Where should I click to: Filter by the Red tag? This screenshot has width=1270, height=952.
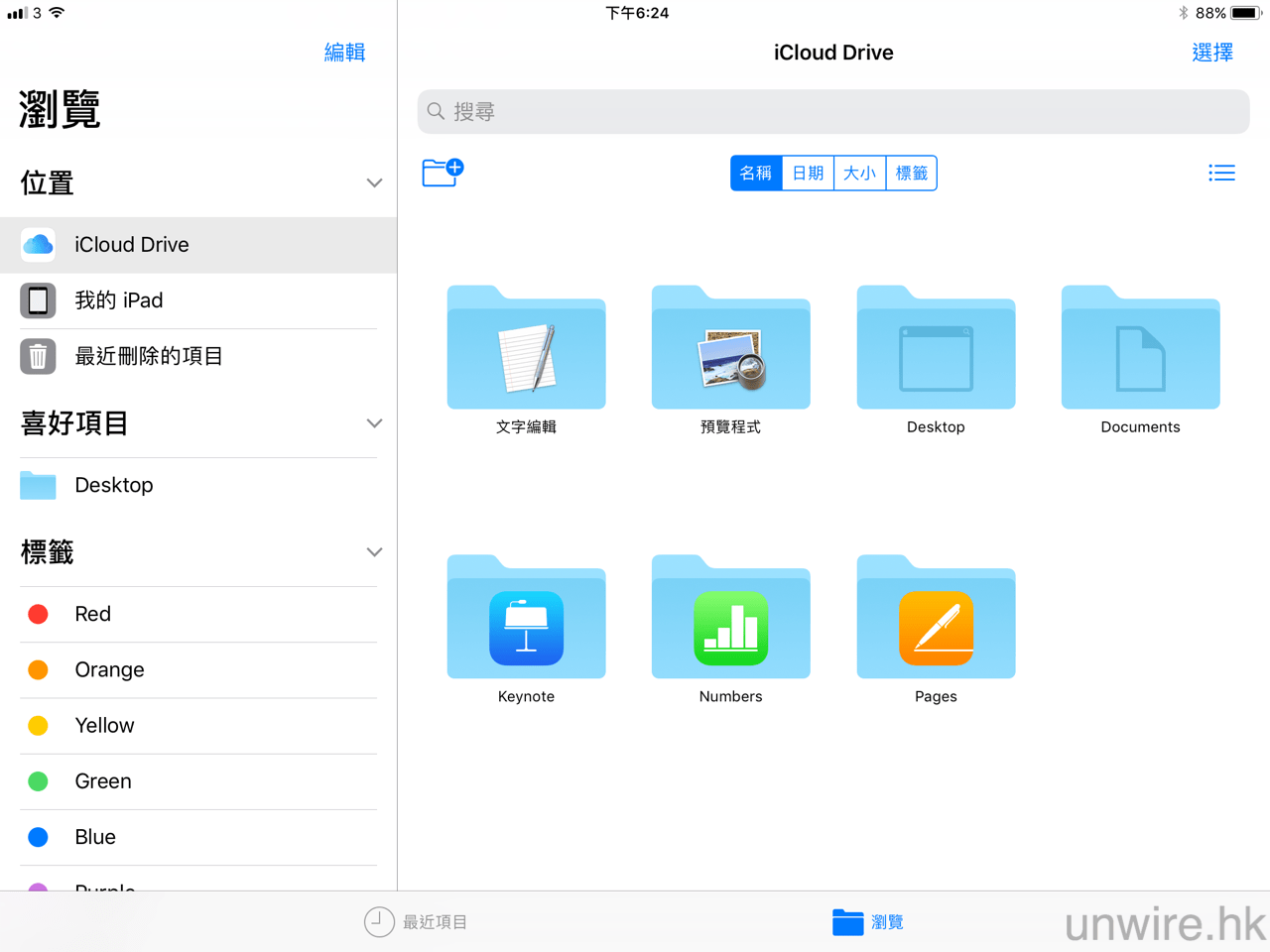(93, 614)
